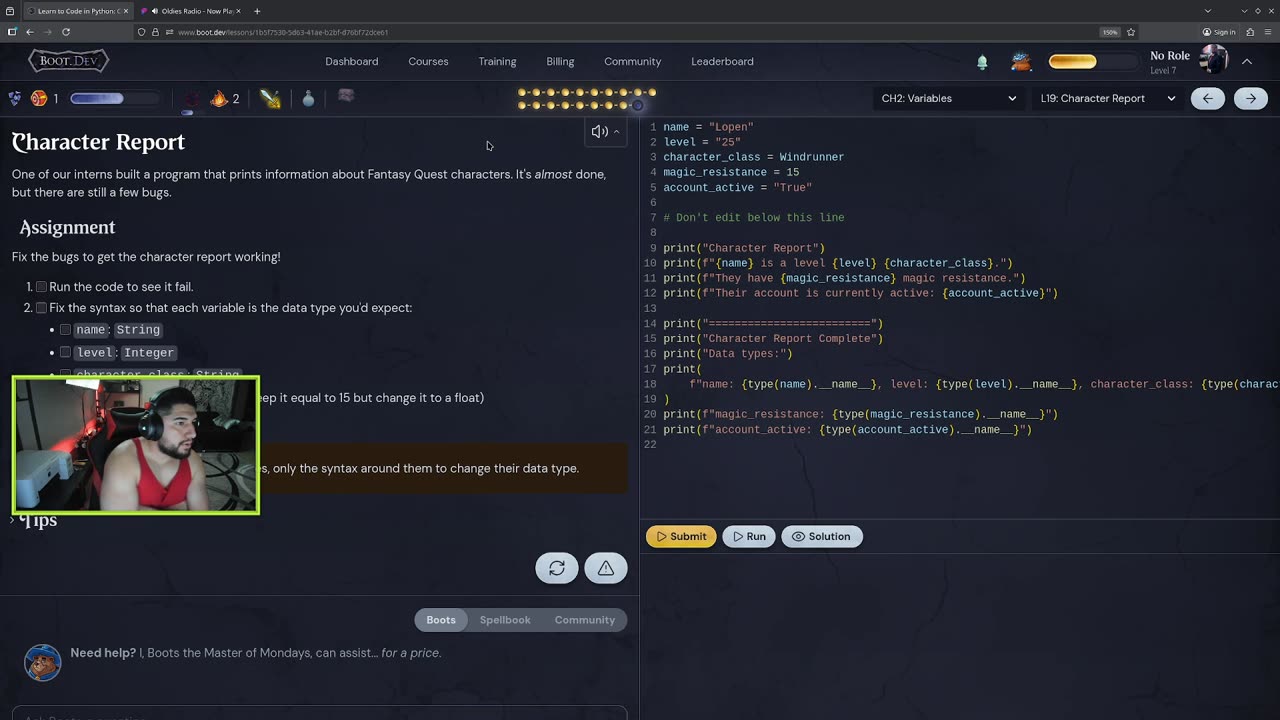The height and width of the screenshot is (720, 1280).
Task: Click the golden sword quest icon
Action: point(270,98)
